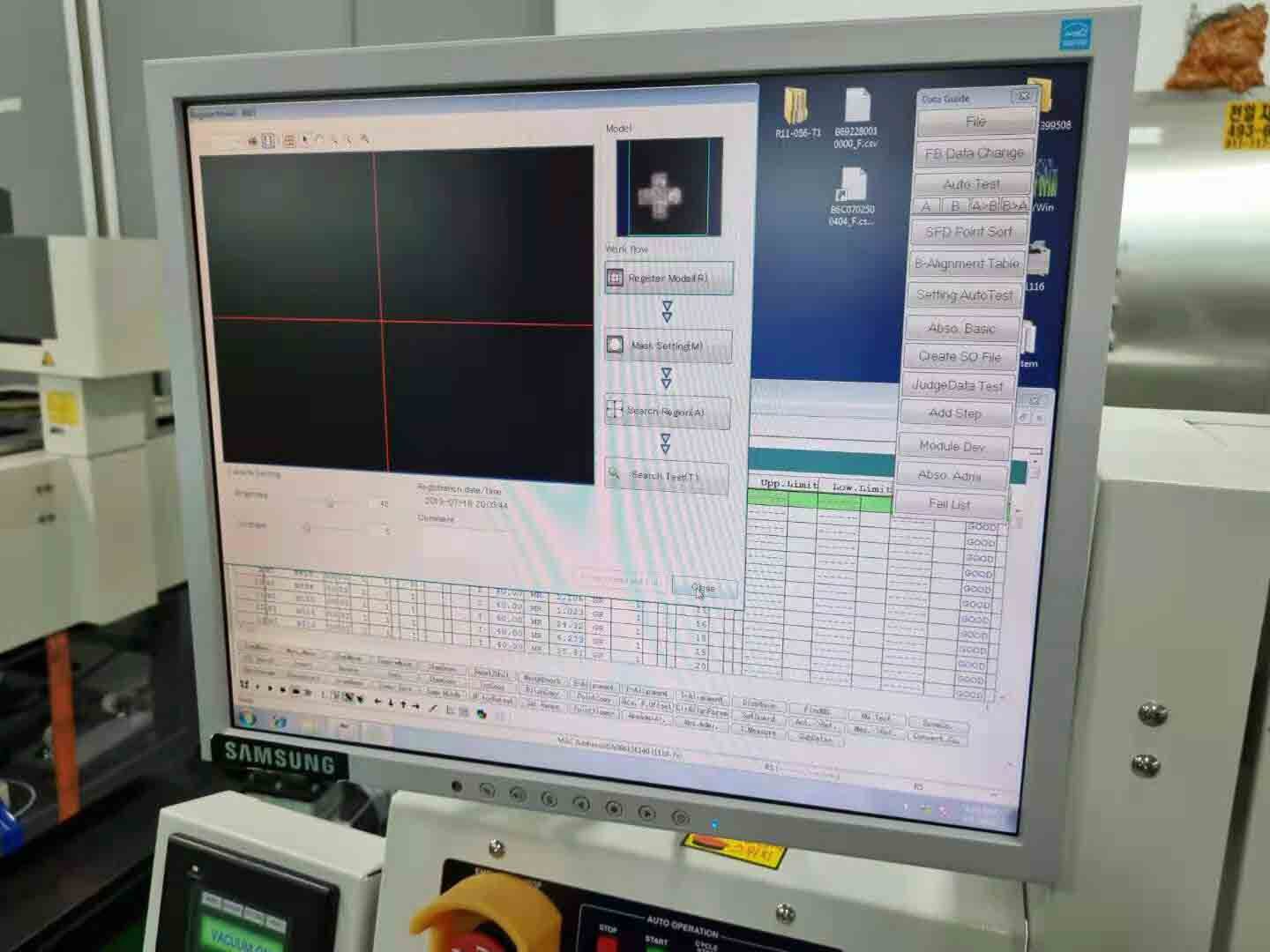Click the Search Region(A) button
Image resolution: width=1270 pixels, height=952 pixels.
pyautogui.click(x=668, y=412)
